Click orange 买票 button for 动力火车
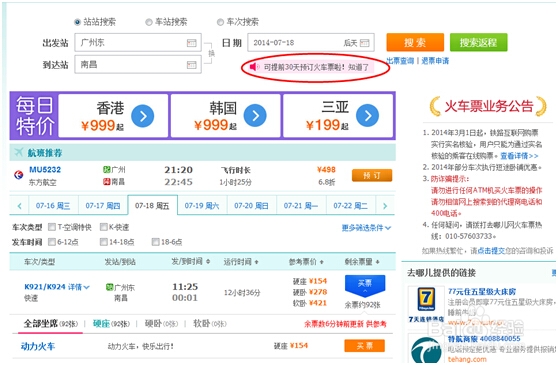 pos(365,346)
